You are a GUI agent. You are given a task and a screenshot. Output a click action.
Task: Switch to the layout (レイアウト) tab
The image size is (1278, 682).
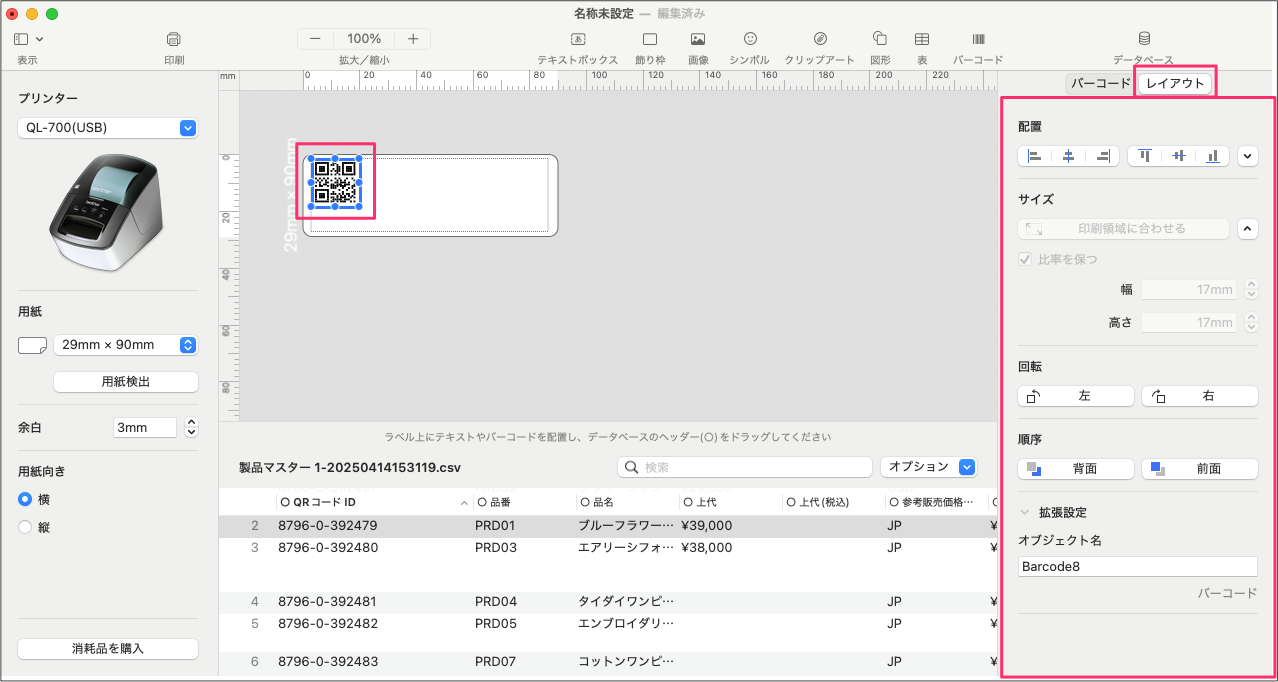pyautogui.click(x=1175, y=84)
